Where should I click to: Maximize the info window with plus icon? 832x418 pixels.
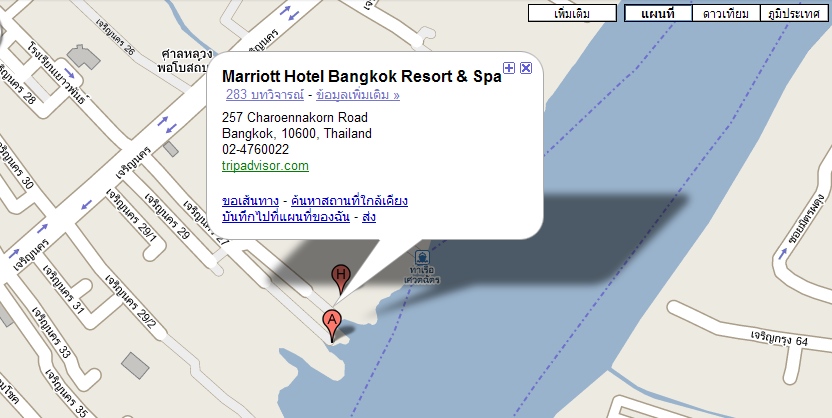tap(509, 67)
